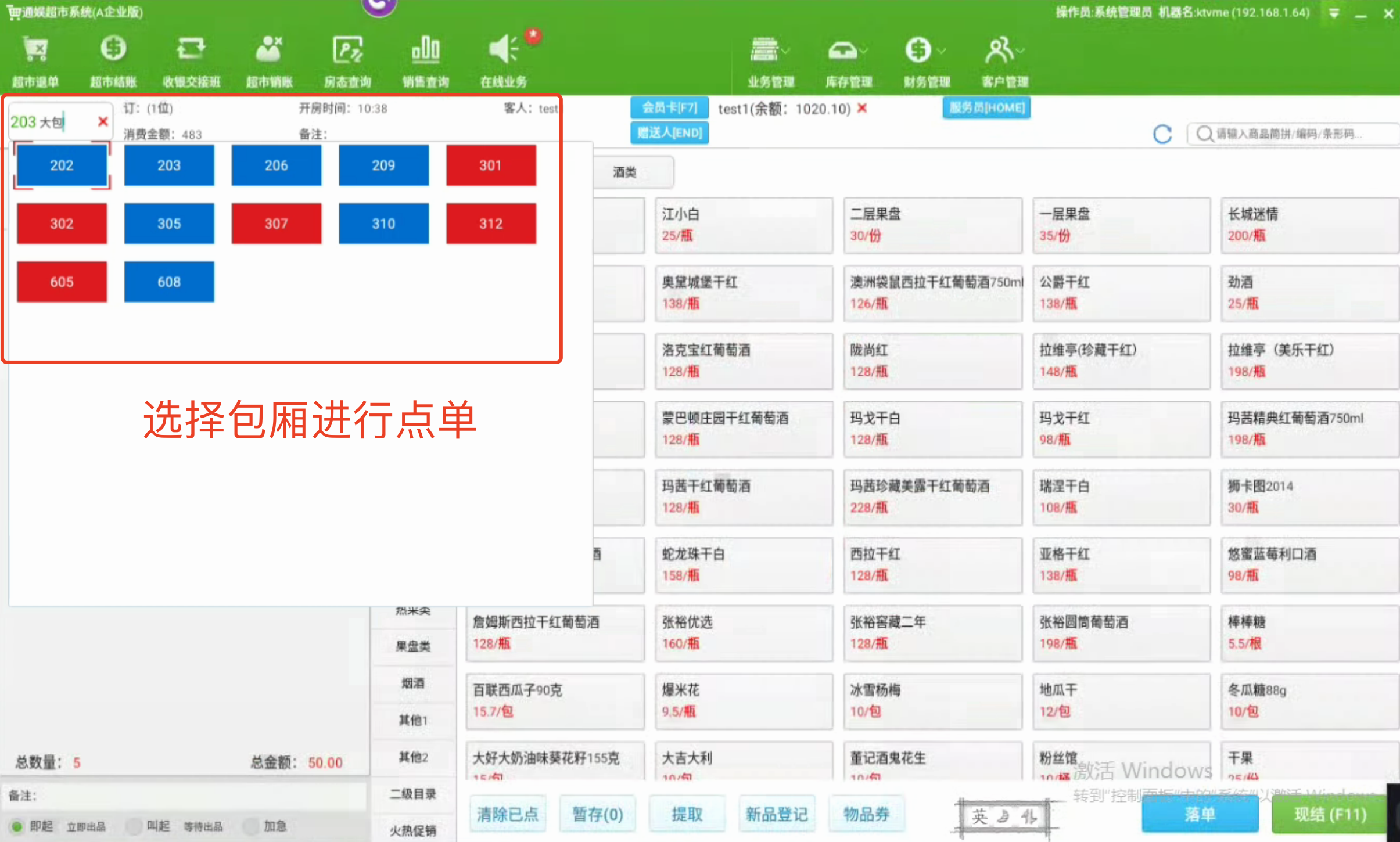
Task: Pick room 302
Action: point(62,224)
